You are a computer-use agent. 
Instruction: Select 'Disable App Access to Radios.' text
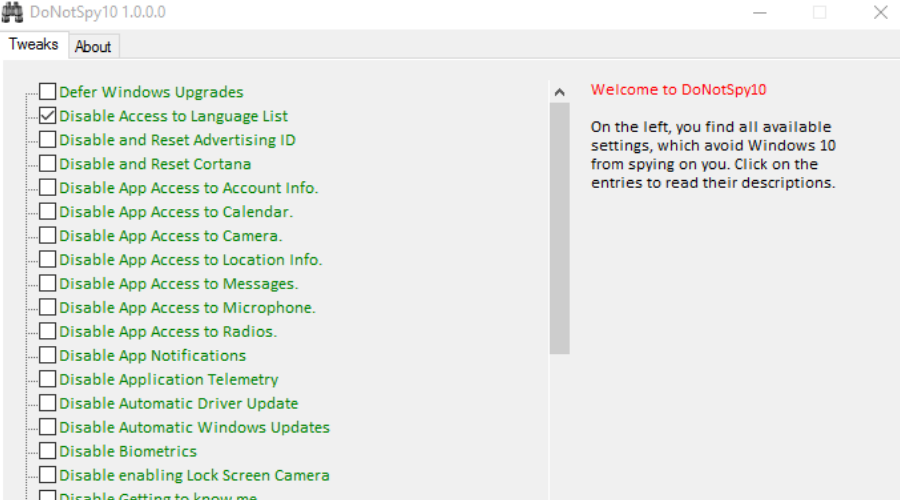tap(168, 332)
